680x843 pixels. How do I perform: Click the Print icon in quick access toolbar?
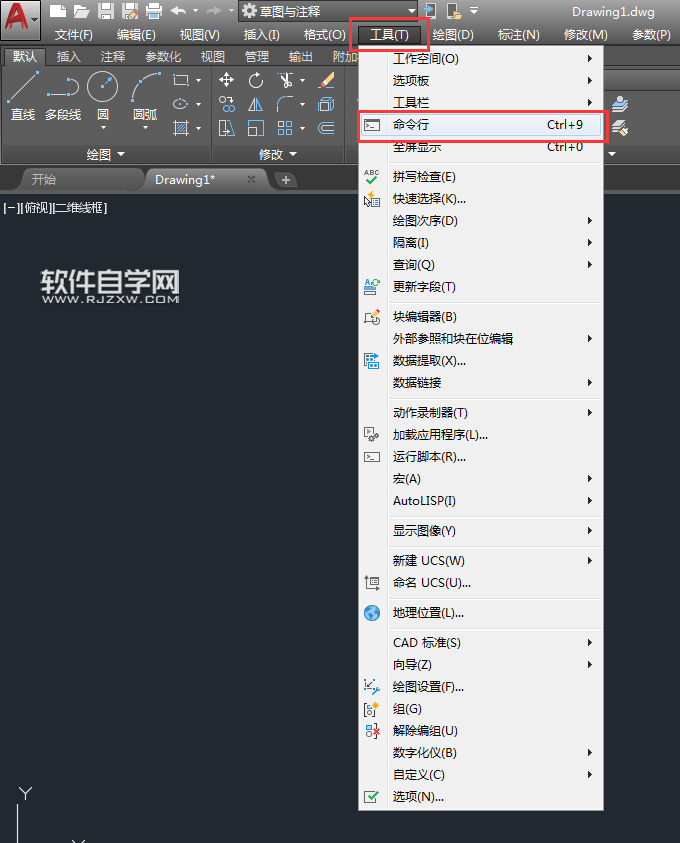point(154,11)
